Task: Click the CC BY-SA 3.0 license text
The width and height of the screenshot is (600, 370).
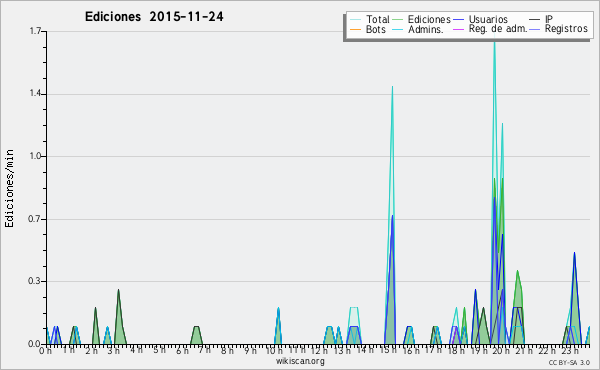Action: (x=569, y=363)
